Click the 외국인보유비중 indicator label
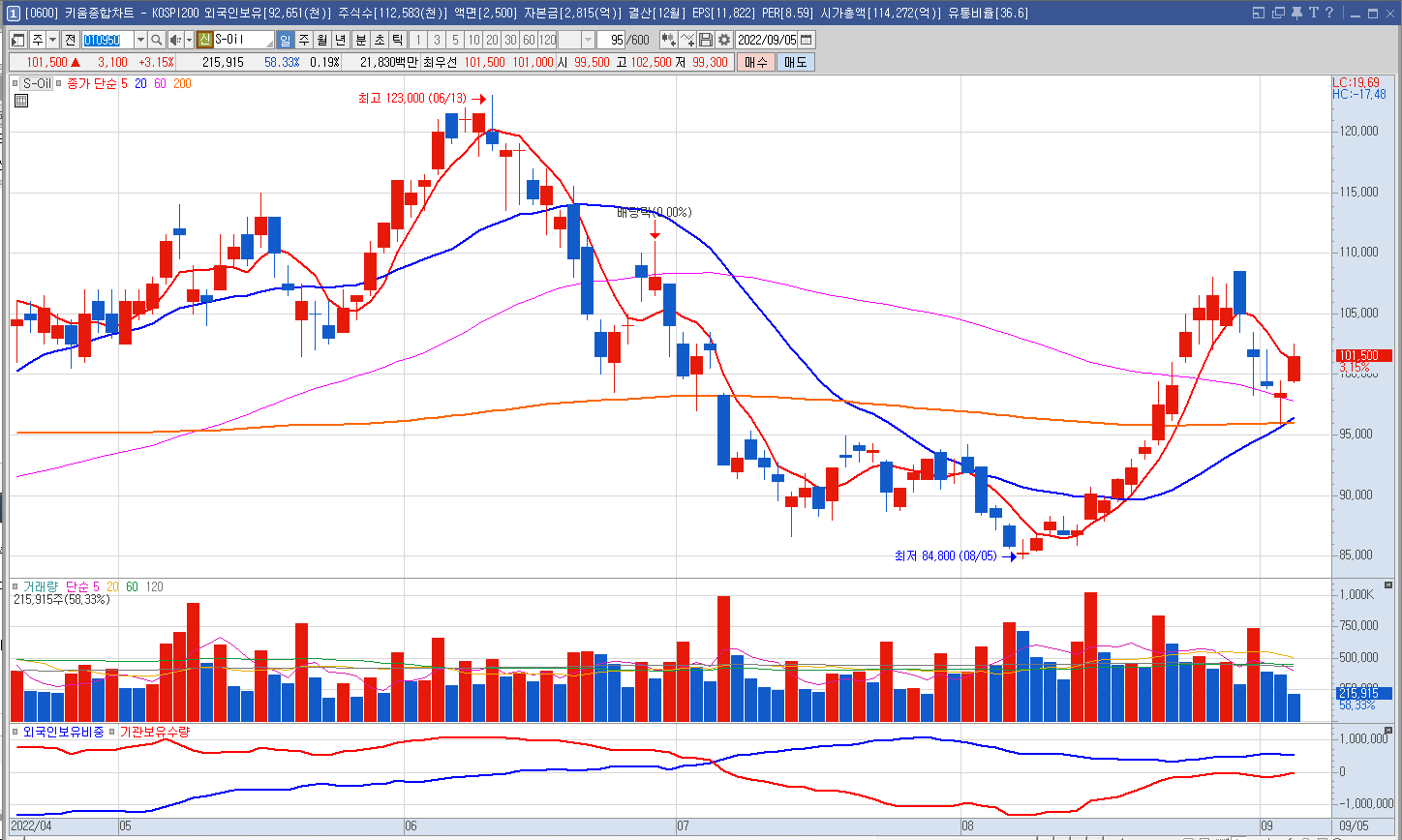The height and width of the screenshot is (840, 1402). (63, 732)
